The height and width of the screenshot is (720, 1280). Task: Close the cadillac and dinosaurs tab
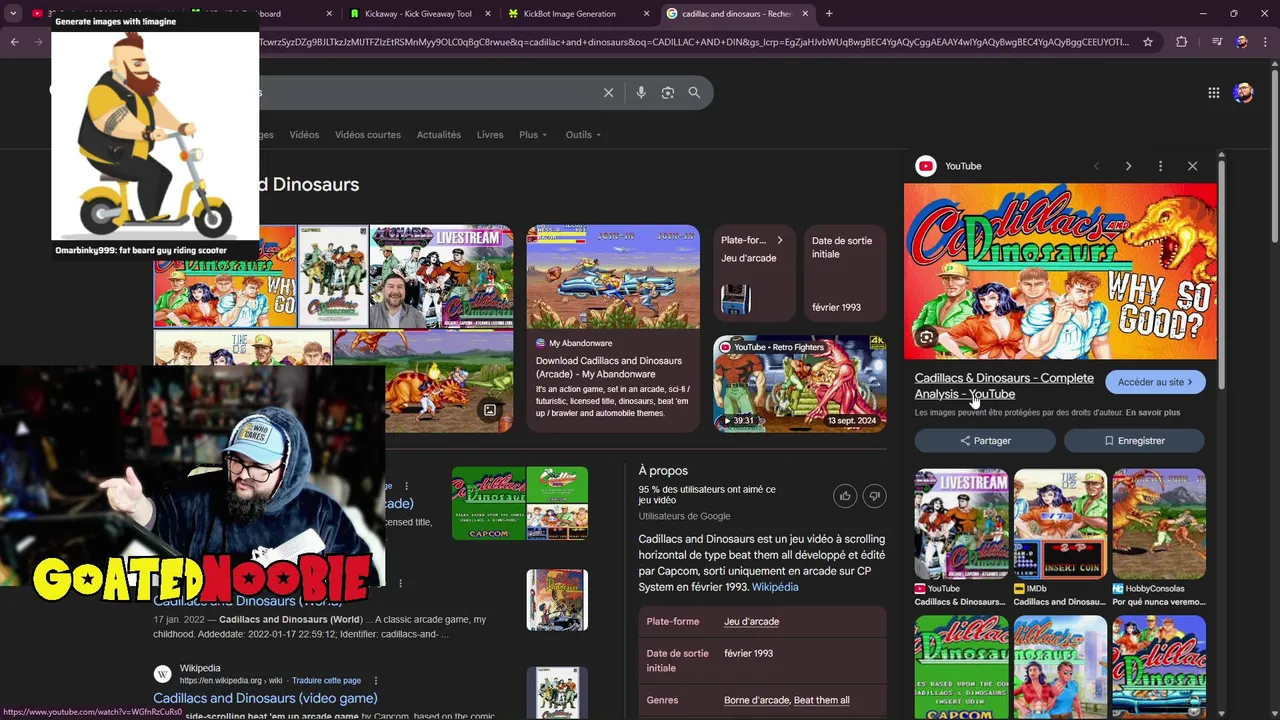pos(806,14)
